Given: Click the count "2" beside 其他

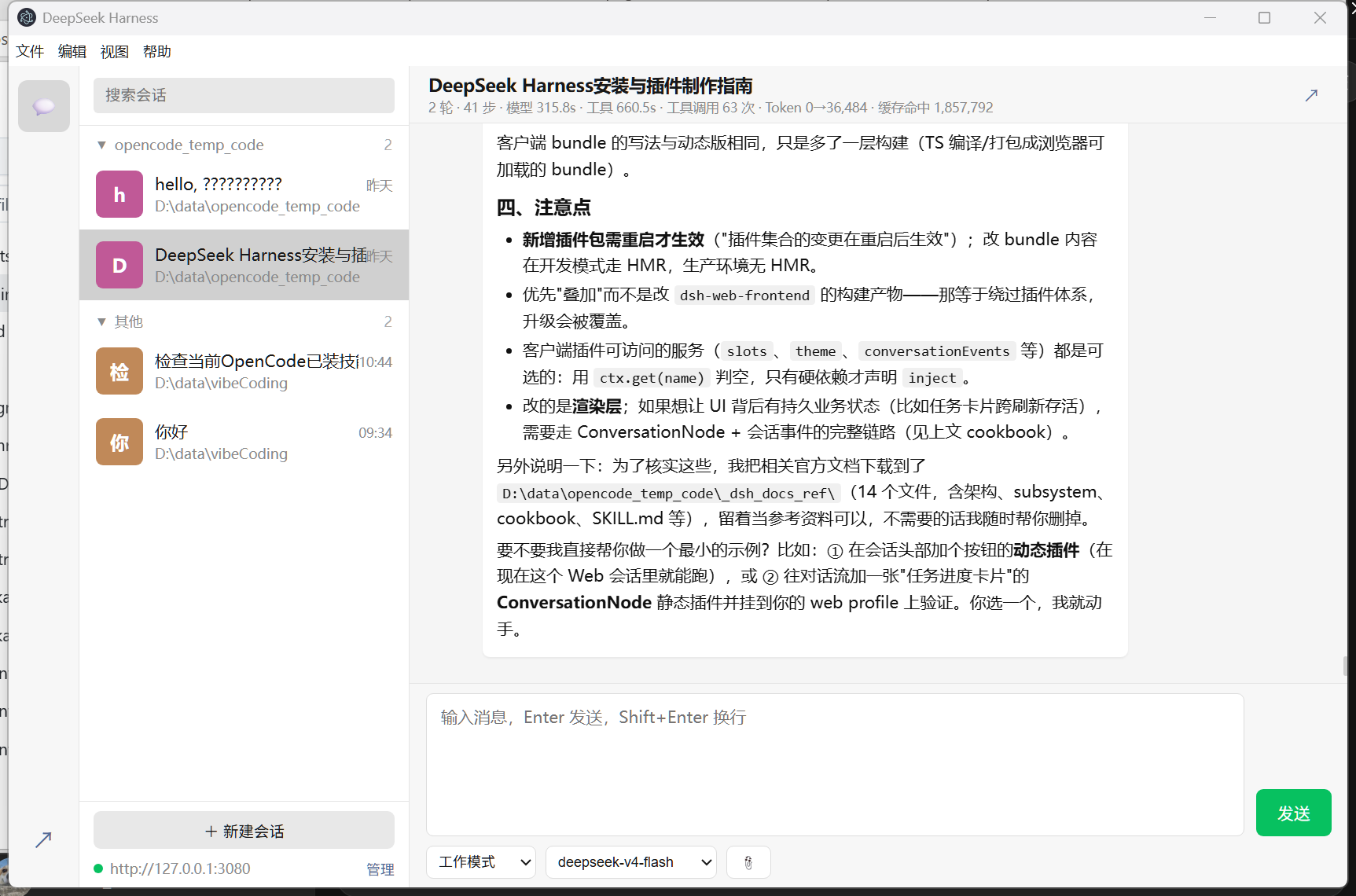Looking at the screenshot, I should pos(388,321).
